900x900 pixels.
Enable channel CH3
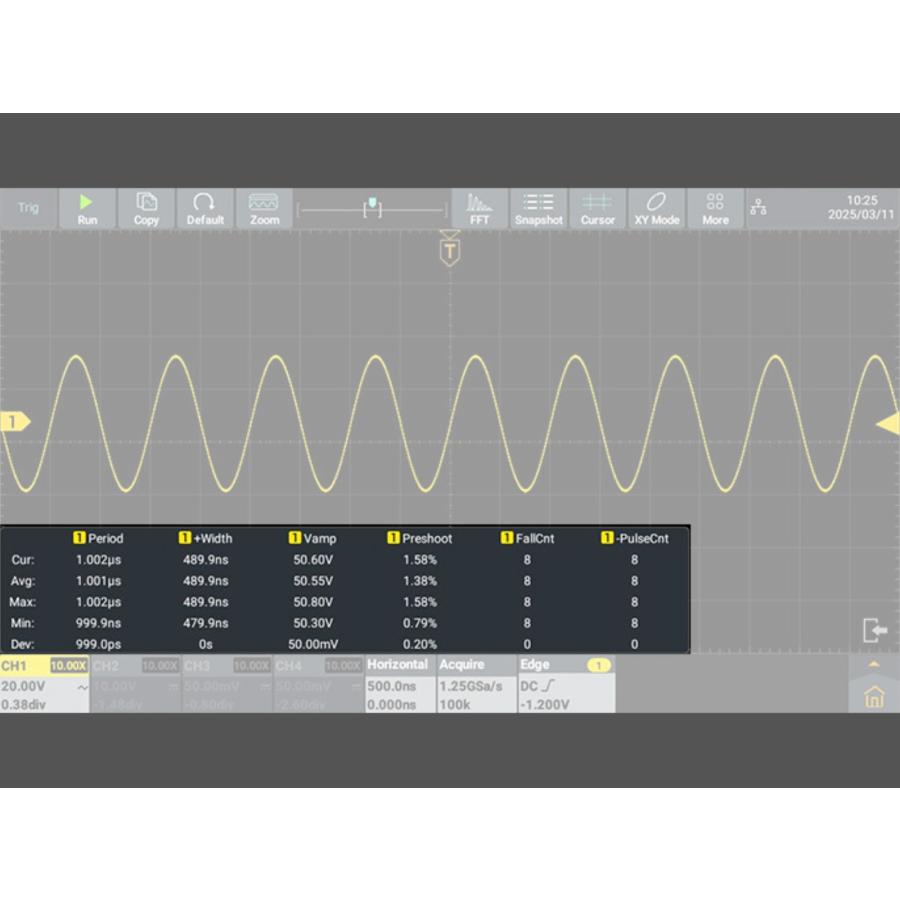[x=227, y=684]
